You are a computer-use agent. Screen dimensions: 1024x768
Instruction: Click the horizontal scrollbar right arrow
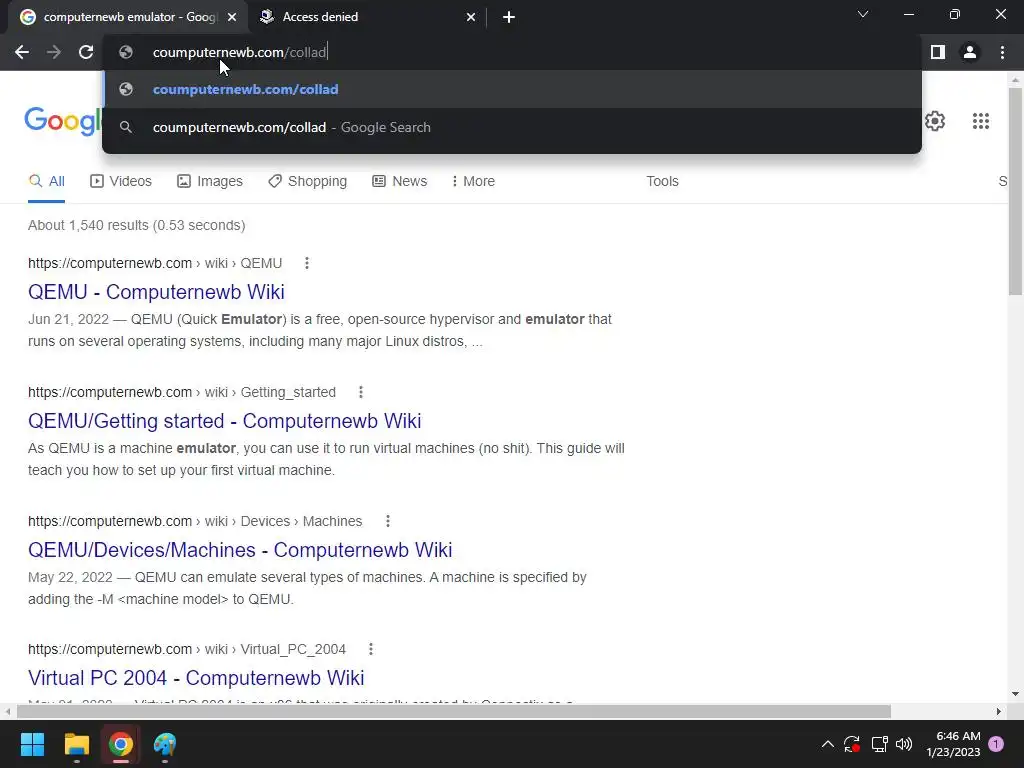(999, 711)
